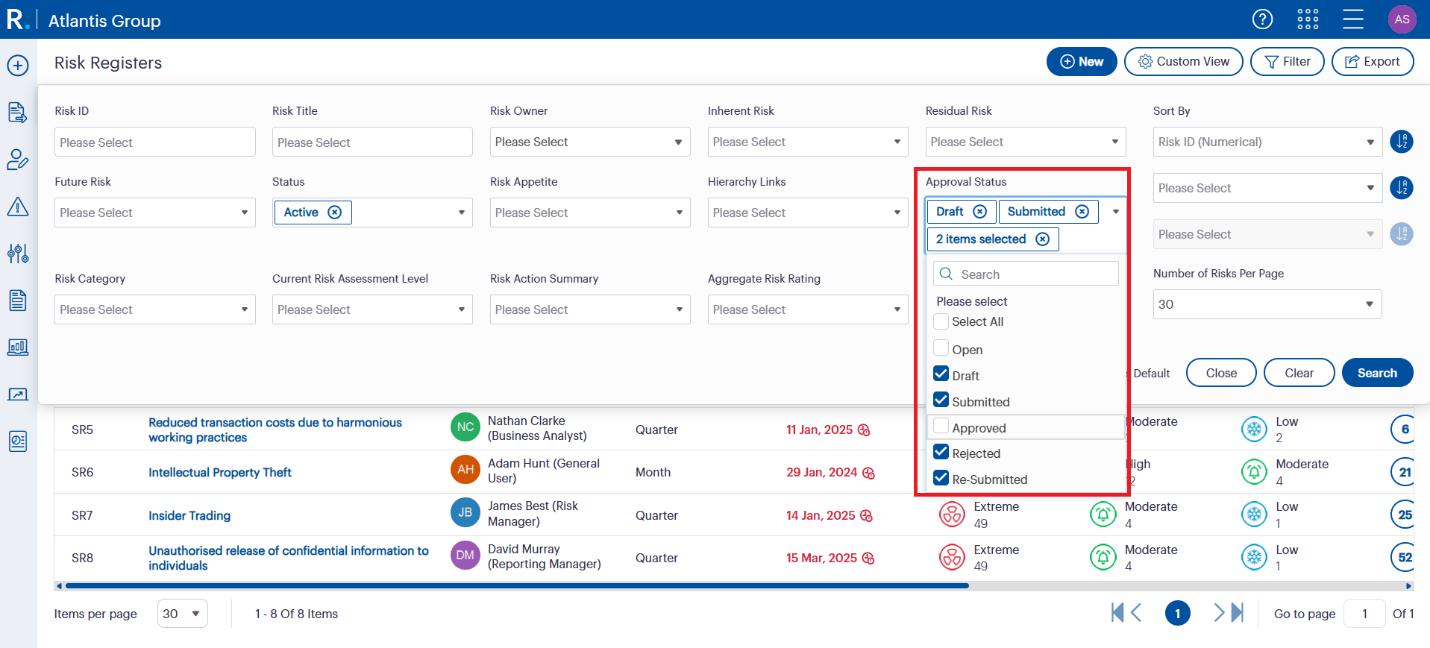Expand the Risk Appetite dropdown
The height and width of the screenshot is (648, 1430).
590,212
